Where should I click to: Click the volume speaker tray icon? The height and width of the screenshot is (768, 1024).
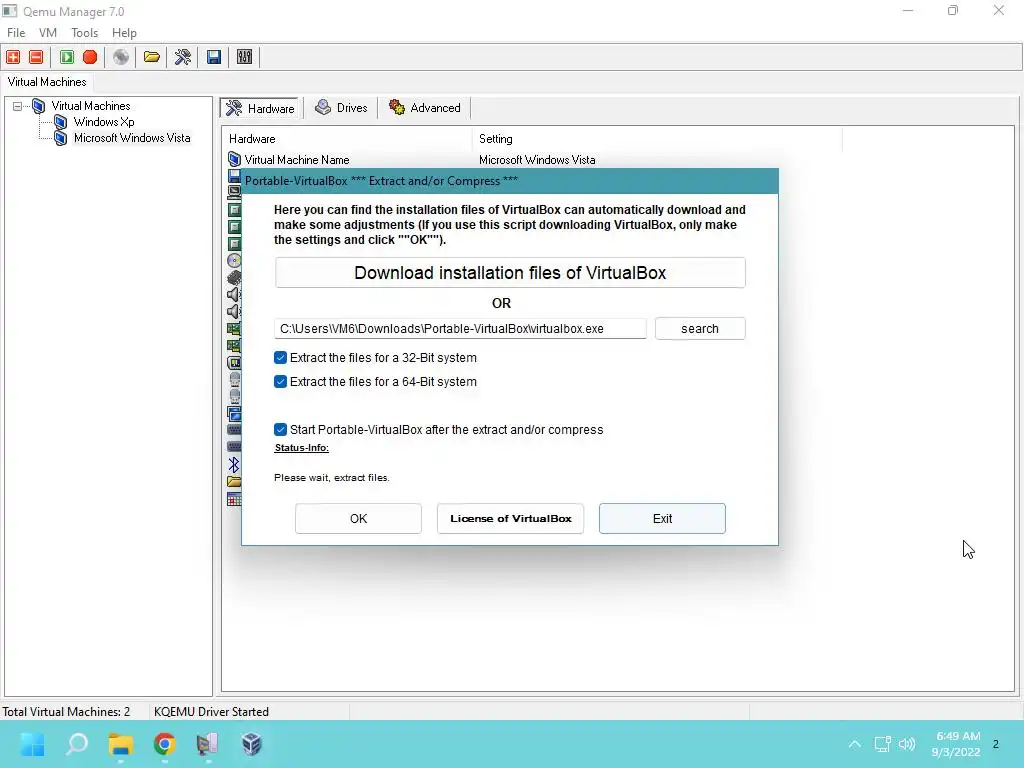point(907,744)
